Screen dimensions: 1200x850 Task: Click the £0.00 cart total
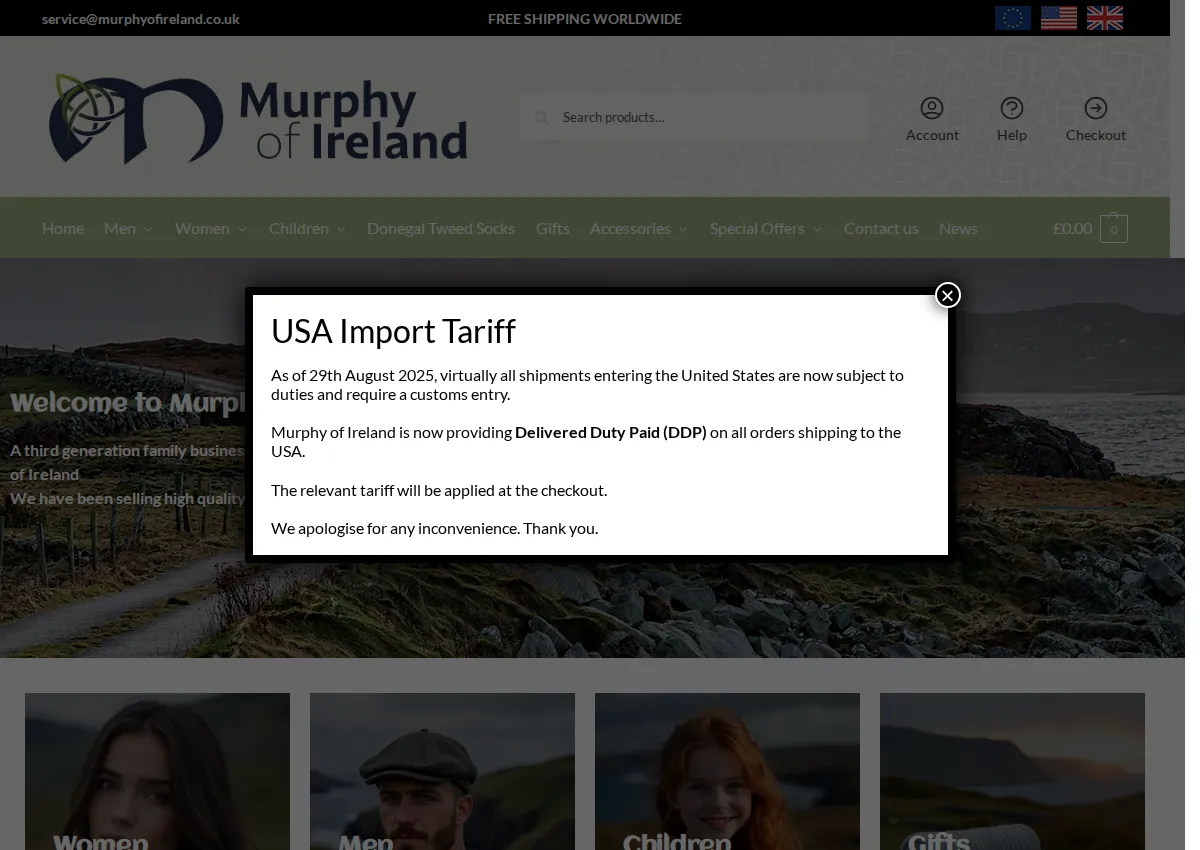pyautogui.click(x=1072, y=228)
